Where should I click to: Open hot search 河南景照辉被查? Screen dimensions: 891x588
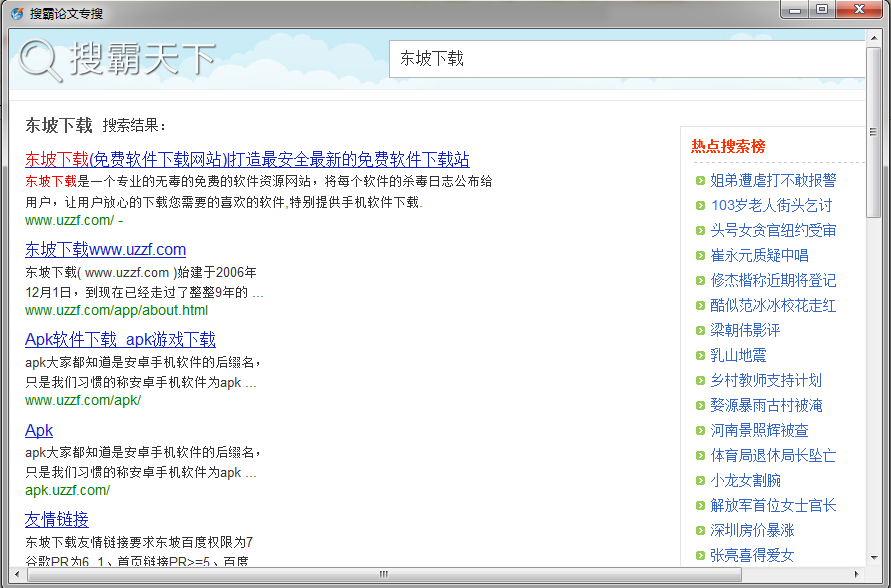pyautogui.click(x=759, y=431)
